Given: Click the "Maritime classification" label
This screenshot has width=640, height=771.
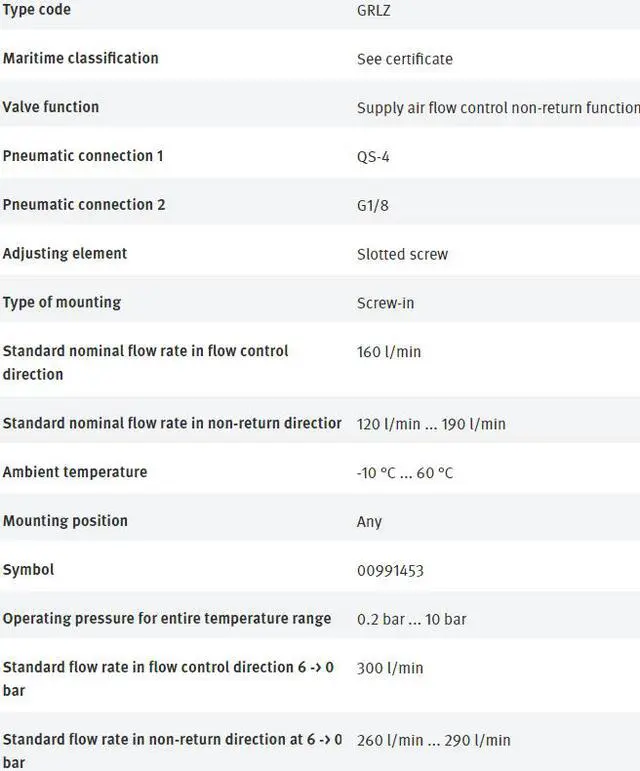Looking at the screenshot, I should [80, 58].
